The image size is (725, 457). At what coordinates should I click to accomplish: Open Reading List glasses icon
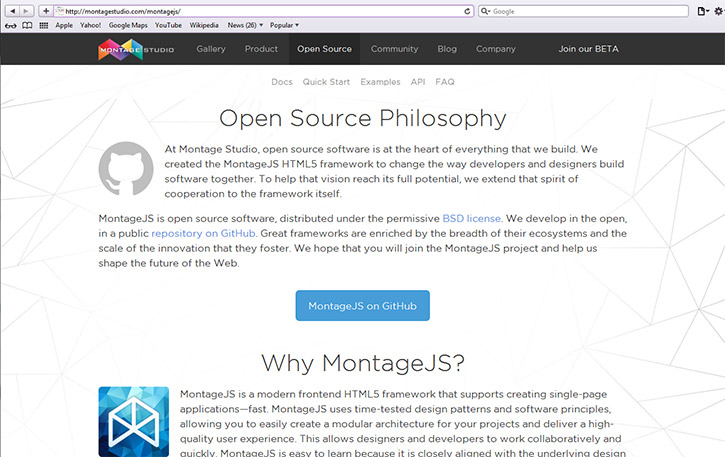(x=11, y=25)
